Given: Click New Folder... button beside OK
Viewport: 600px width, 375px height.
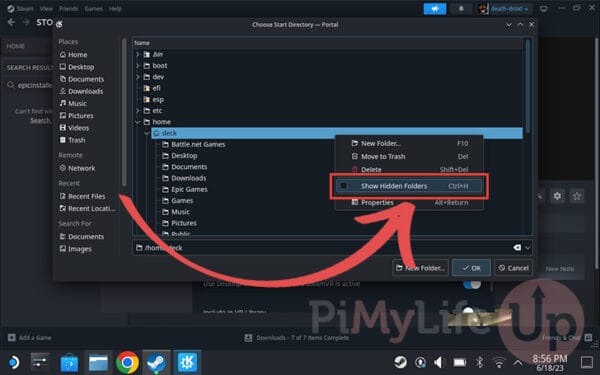Looking at the screenshot, I should (421, 268).
